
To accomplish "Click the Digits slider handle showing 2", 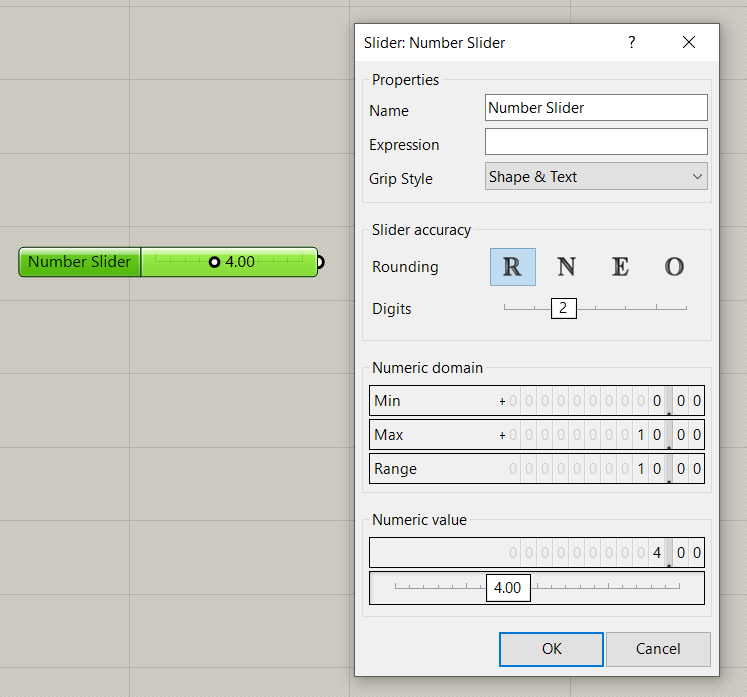I will pyautogui.click(x=564, y=308).
